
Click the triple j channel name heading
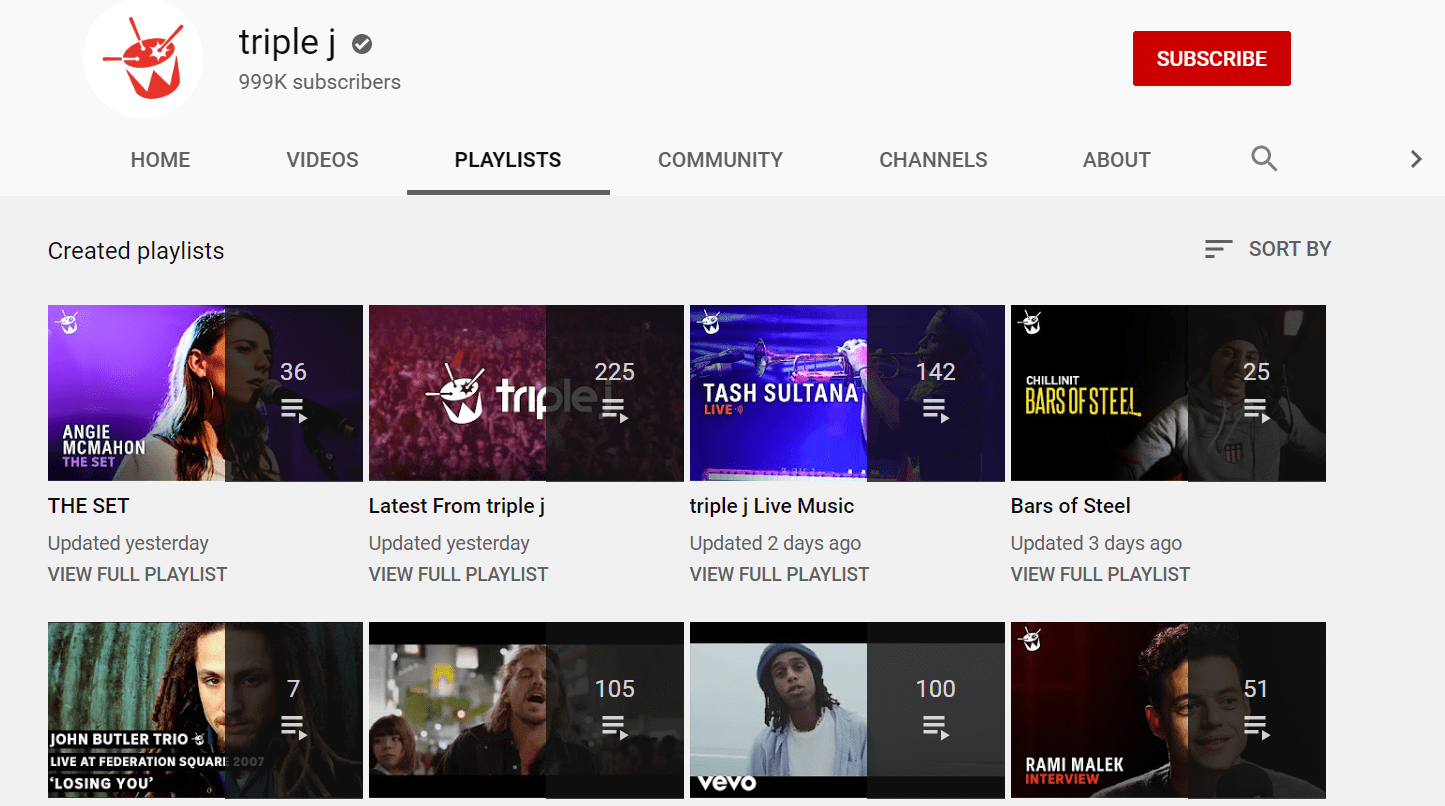[287, 43]
